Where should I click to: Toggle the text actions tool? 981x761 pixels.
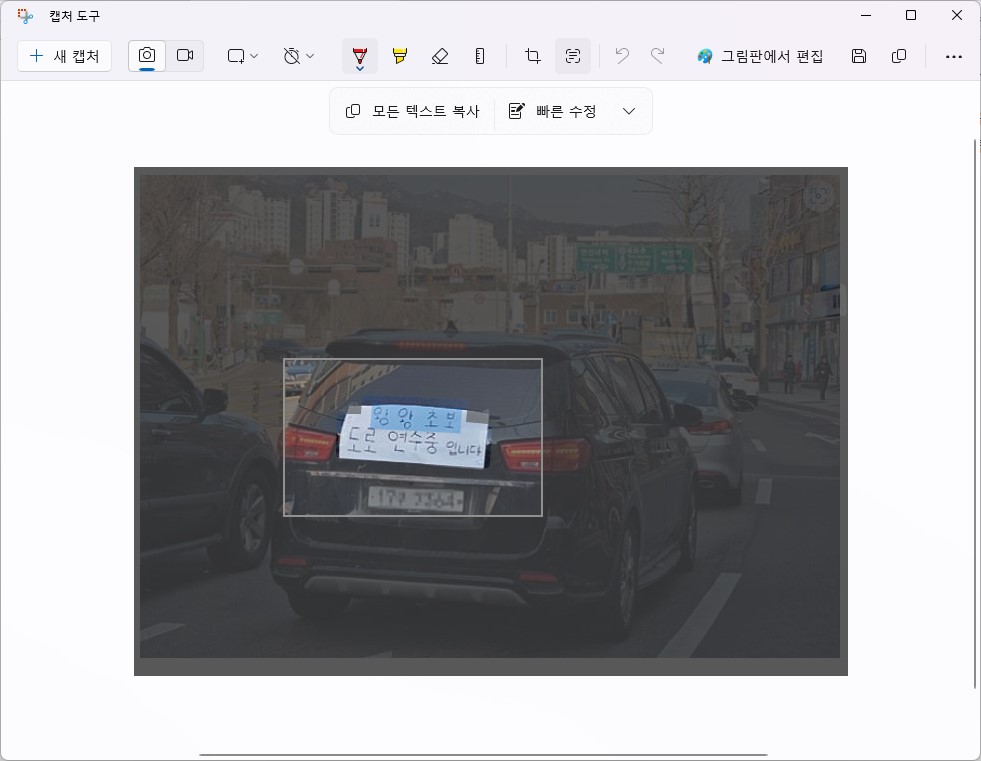pyautogui.click(x=573, y=56)
